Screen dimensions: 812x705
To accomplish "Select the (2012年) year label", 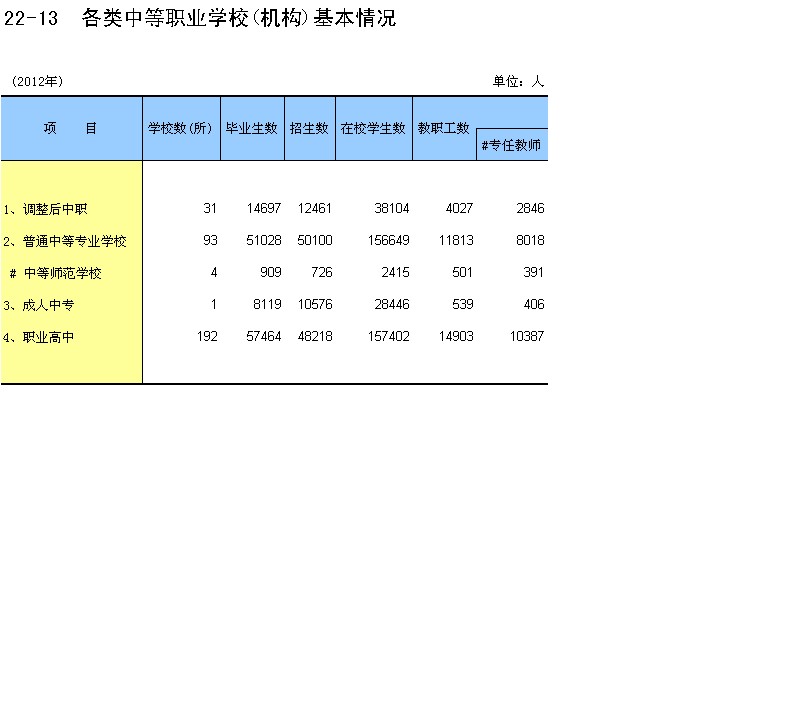I will point(37,81).
